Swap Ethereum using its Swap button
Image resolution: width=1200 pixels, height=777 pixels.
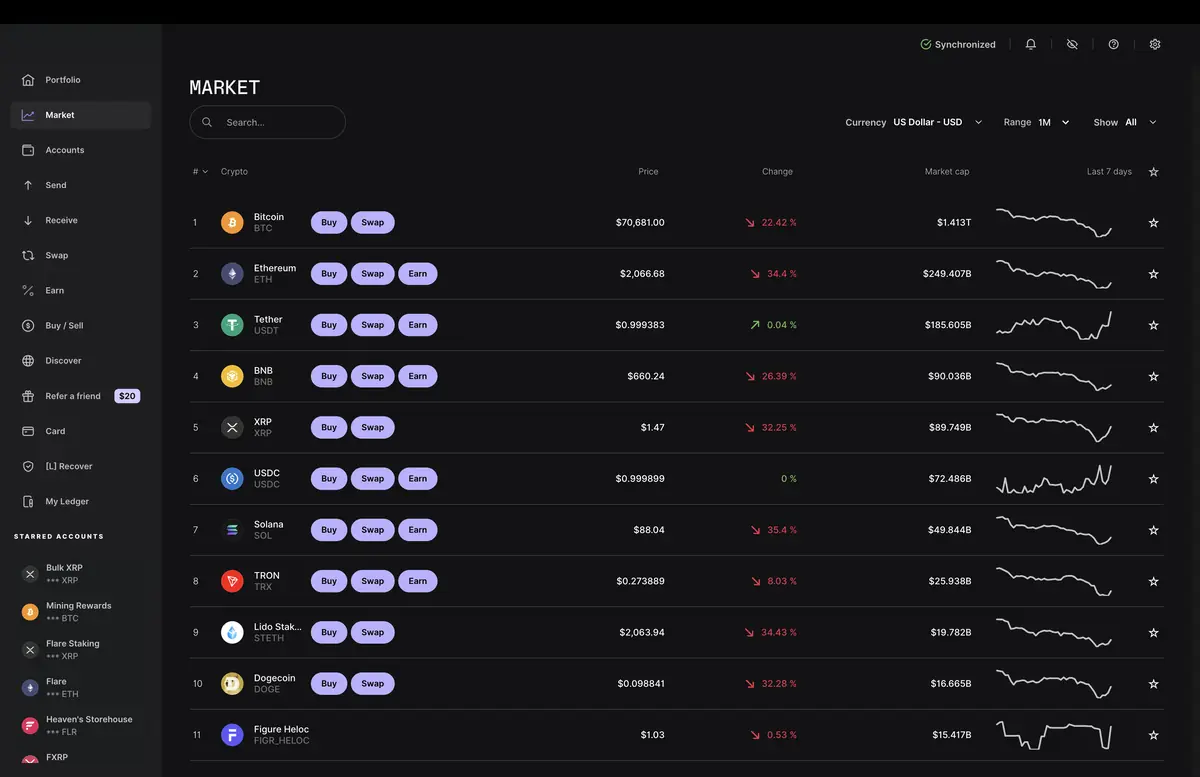372,273
